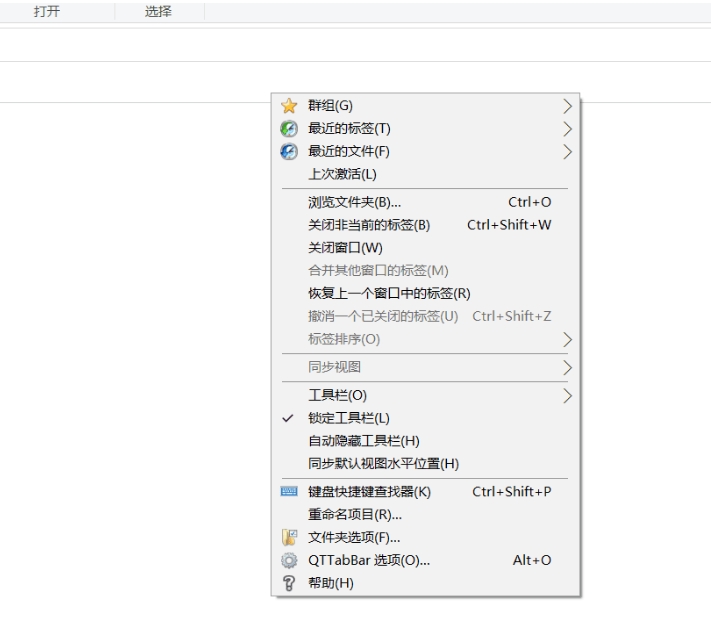Click the keyboard icon for 键盘快捷键查找器
This screenshot has width=711, height=621.
pos(289,492)
